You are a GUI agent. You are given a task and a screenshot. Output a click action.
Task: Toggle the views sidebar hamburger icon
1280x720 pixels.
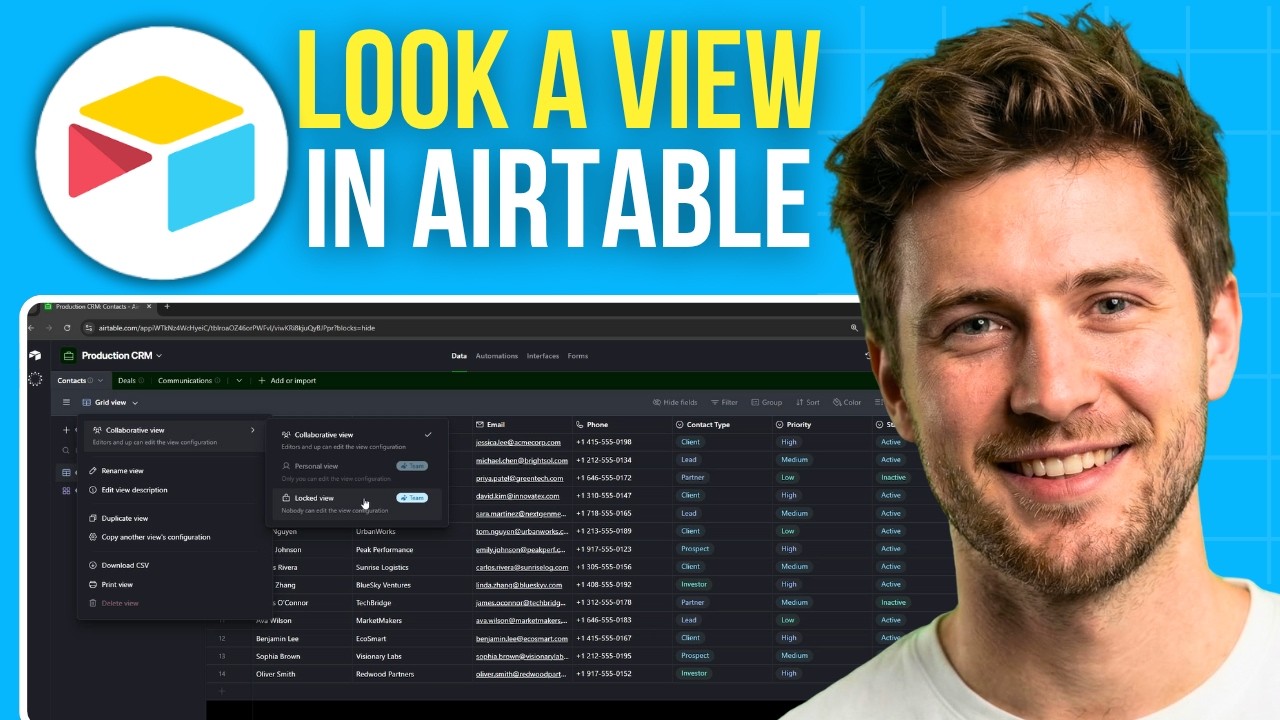(x=67, y=402)
